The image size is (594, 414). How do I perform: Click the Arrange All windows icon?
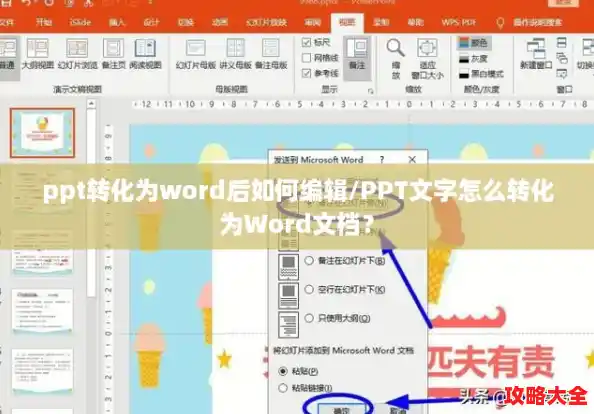coord(562,42)
